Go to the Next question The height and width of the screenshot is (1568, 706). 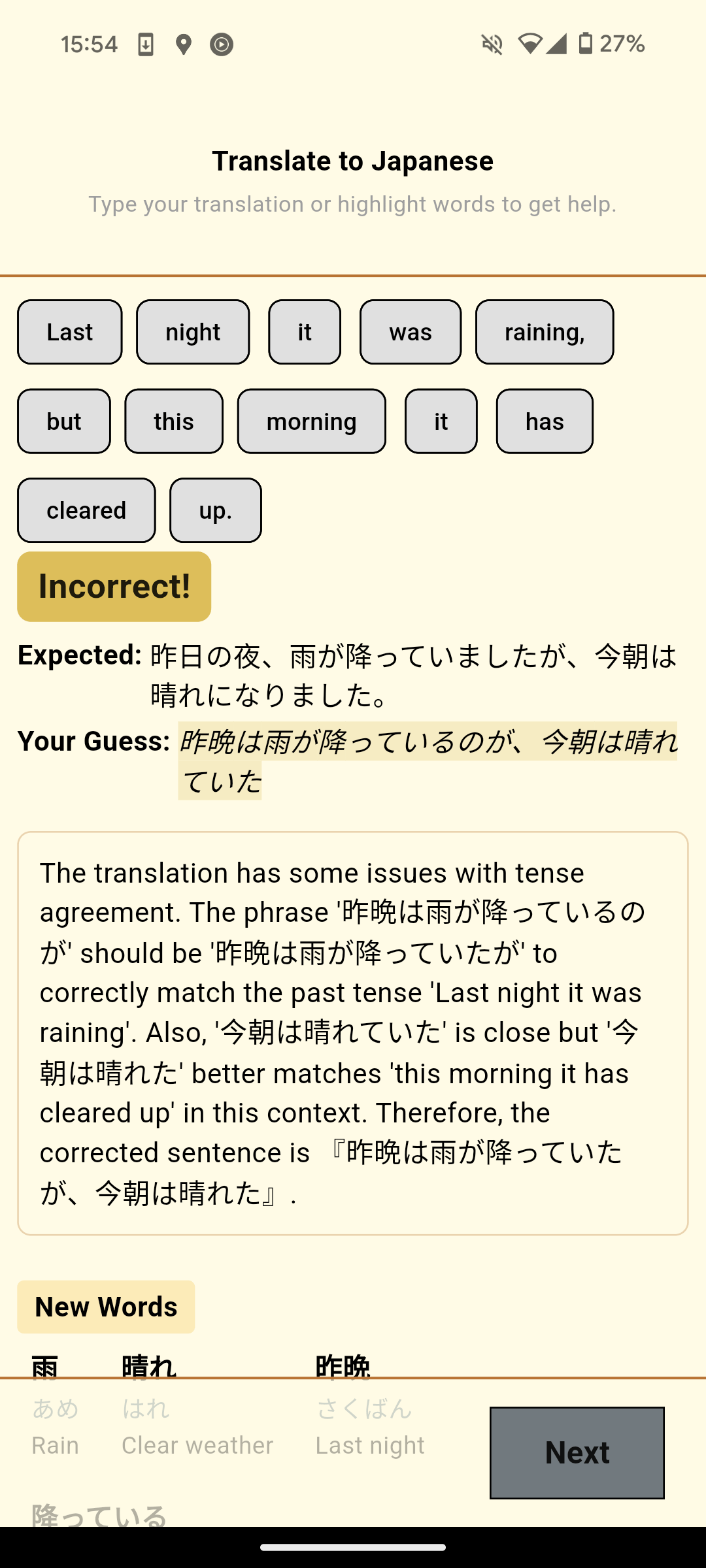577,1452
